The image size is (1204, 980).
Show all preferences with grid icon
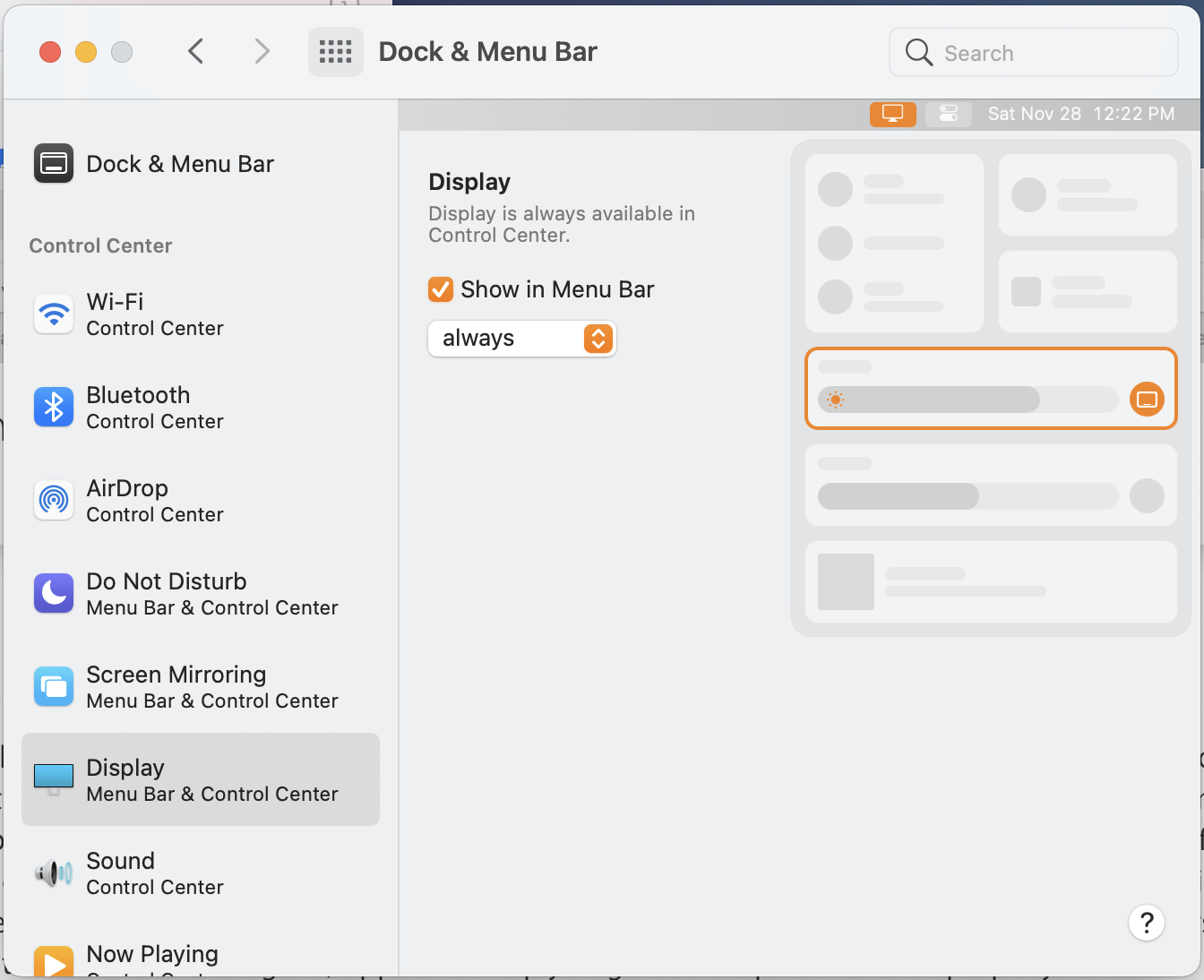point(336,52)
